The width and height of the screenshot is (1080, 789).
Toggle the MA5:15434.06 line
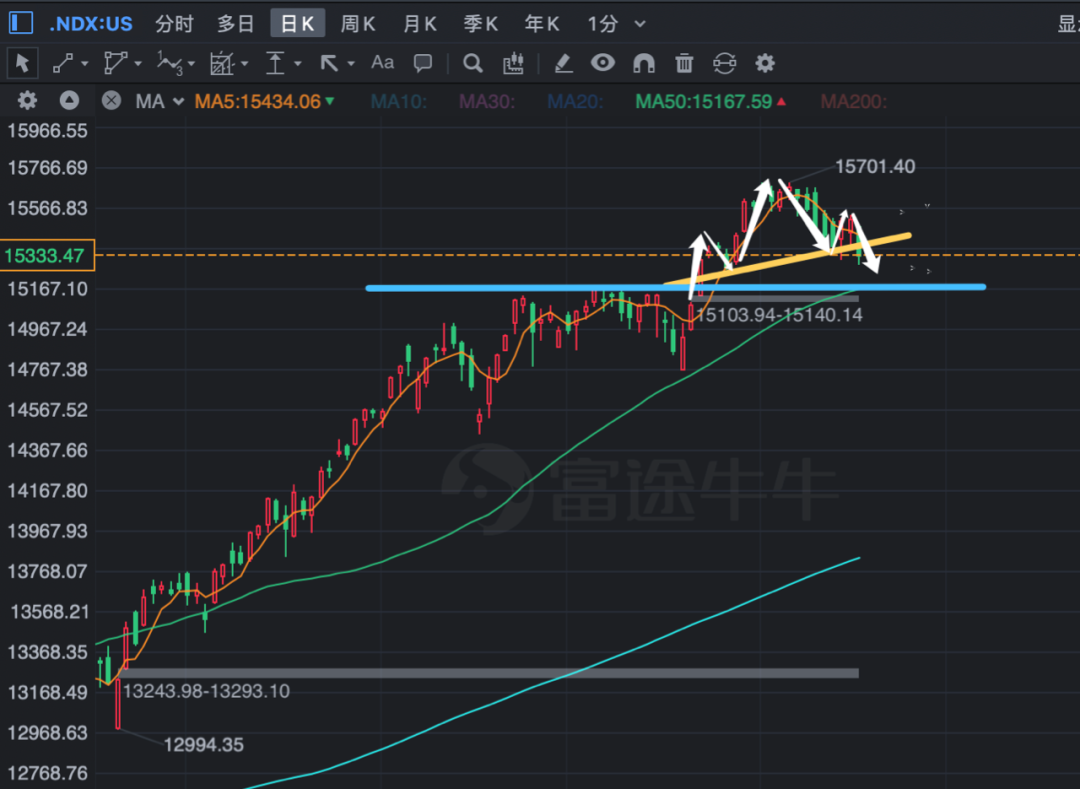tap(264, 102)
